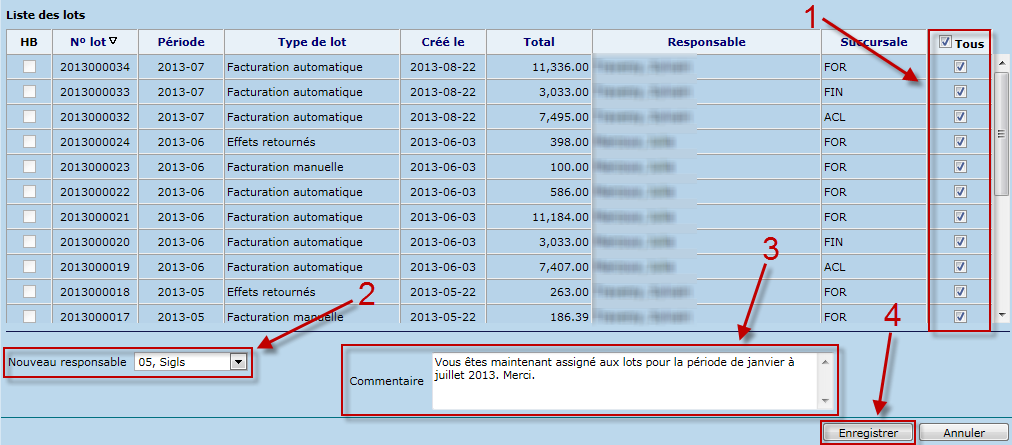Viewport: 1012px width, 445px height.
Task: Sort by the Total column header
Action: 539,42
